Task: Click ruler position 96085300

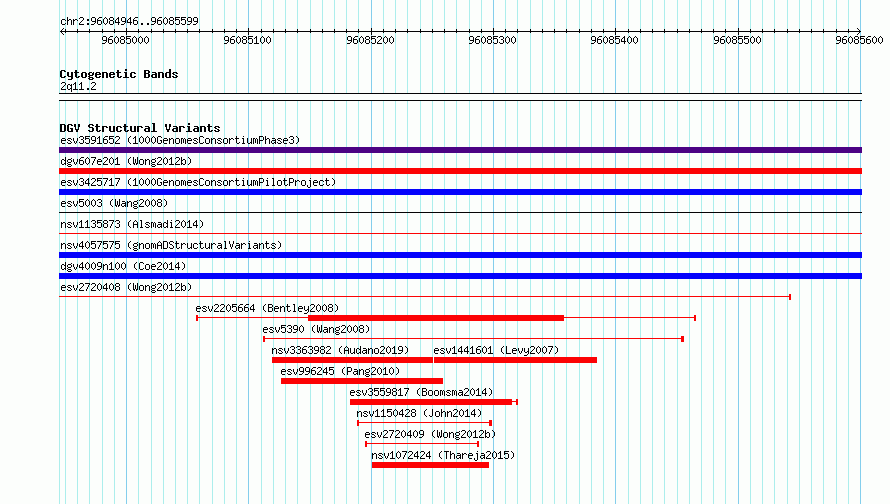Action: (492, 40)
